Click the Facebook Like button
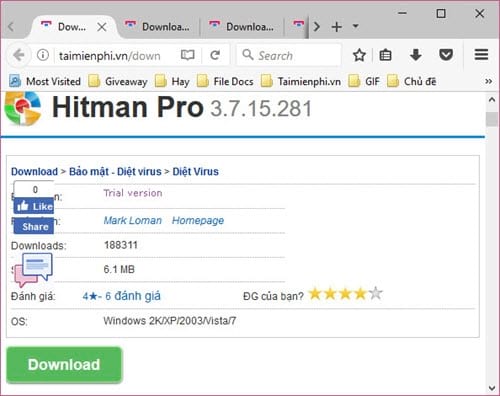Screen dimensions: 500x396 coord(34,206)
